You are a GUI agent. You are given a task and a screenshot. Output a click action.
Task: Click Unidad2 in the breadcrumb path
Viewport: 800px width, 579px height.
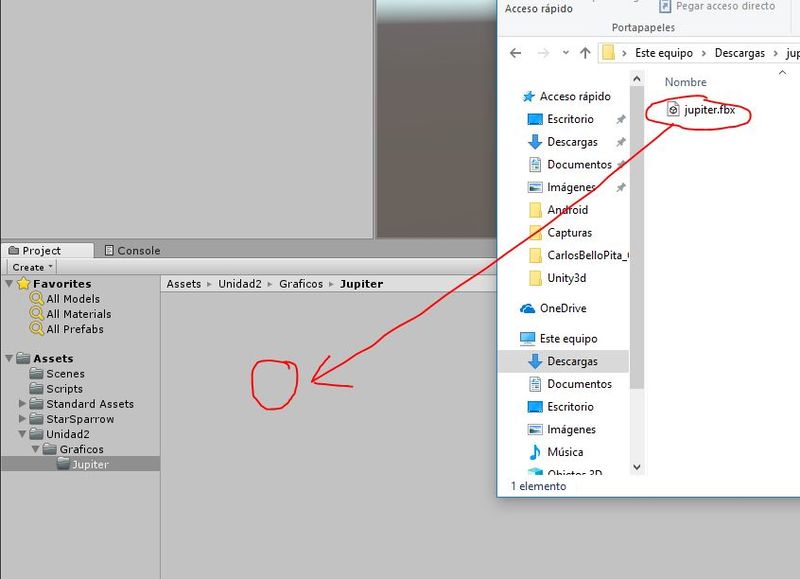tap(240, 284)
